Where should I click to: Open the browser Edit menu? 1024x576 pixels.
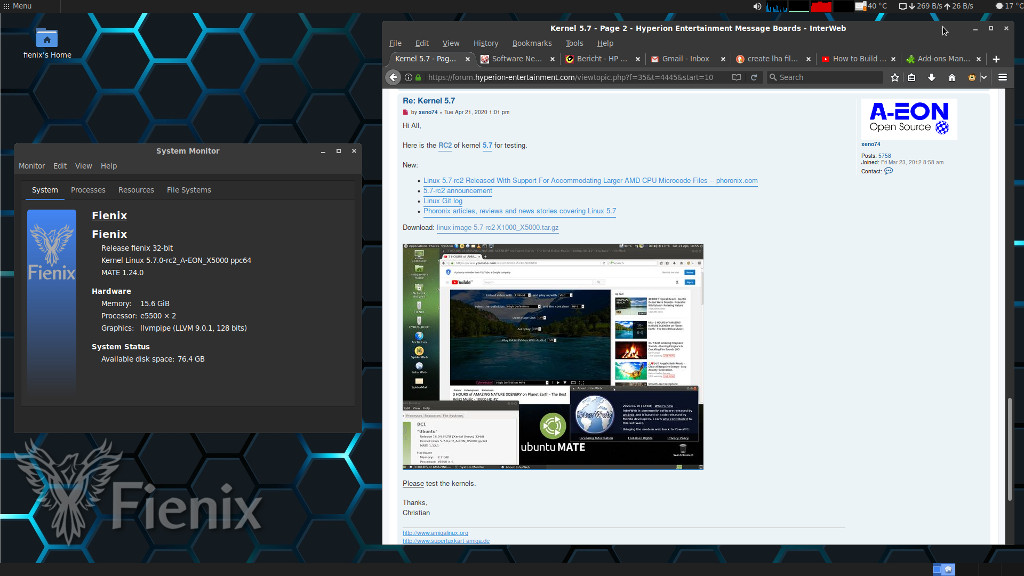point(422,43)
